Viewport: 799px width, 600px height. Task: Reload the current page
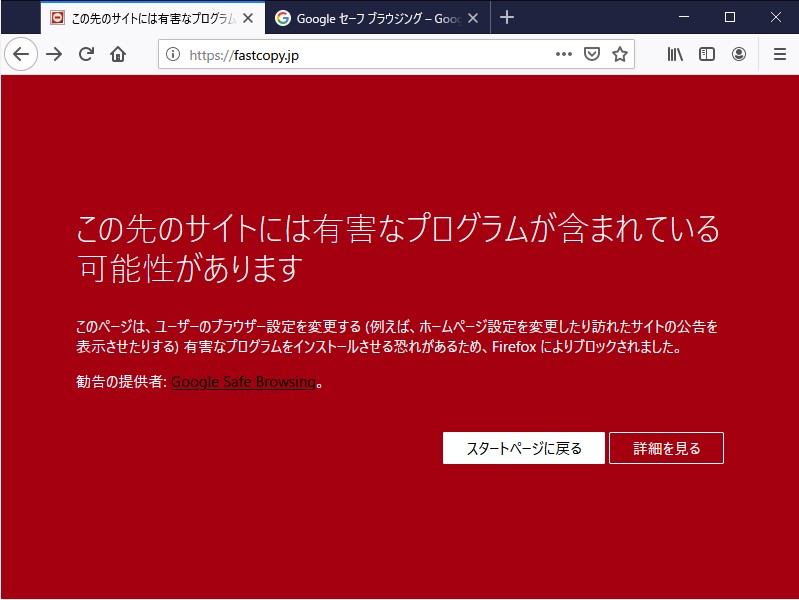pos(86,54)
